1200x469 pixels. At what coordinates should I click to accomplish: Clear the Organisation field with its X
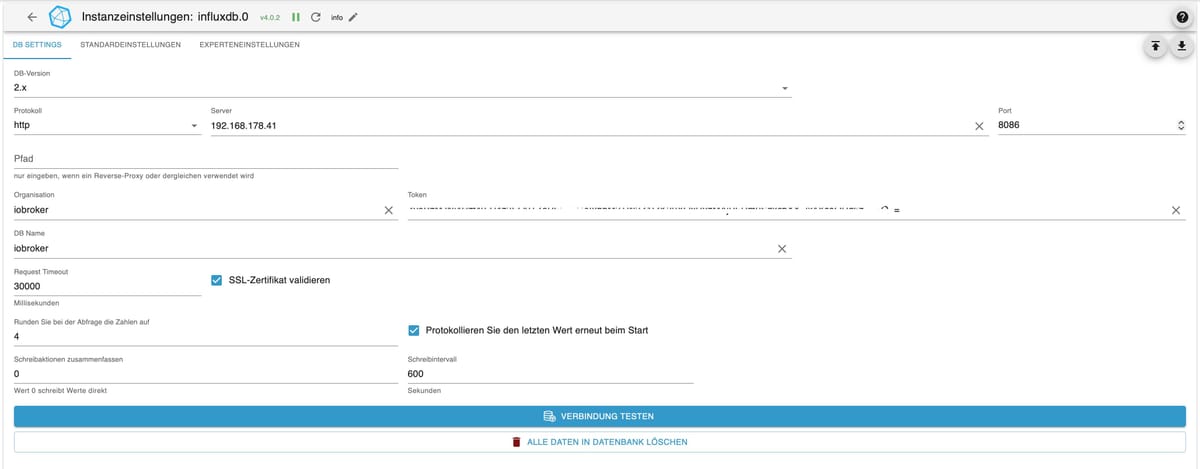tap(388, 210)
